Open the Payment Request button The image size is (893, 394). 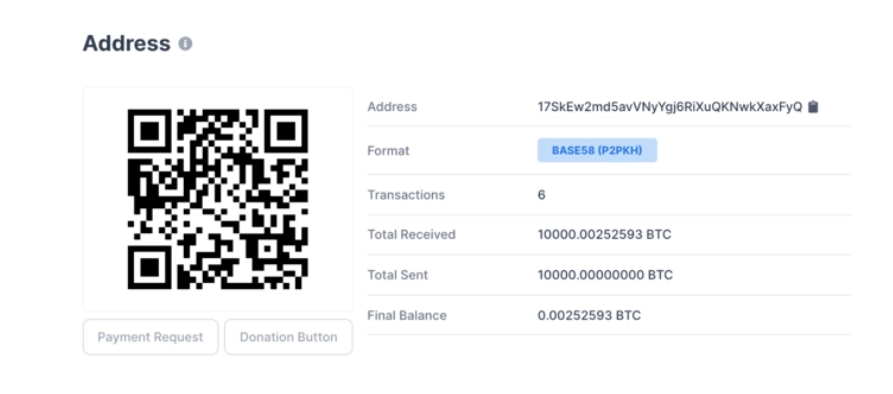pyautogui.click(x=150, y=337)
